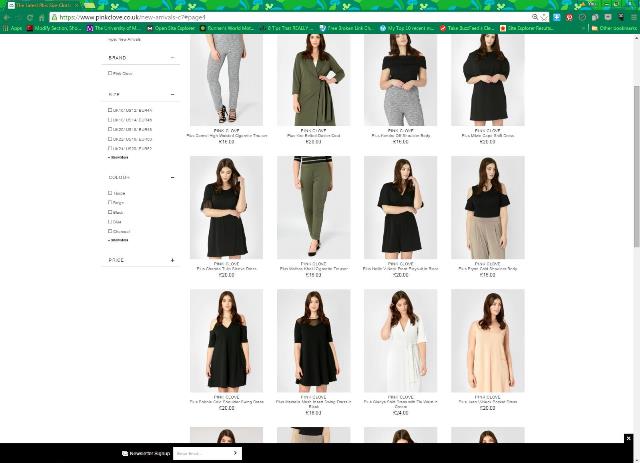Screen dimensions: 640x463
Task: Tick the UK16 size checkbox
Action: click(110, 110)
